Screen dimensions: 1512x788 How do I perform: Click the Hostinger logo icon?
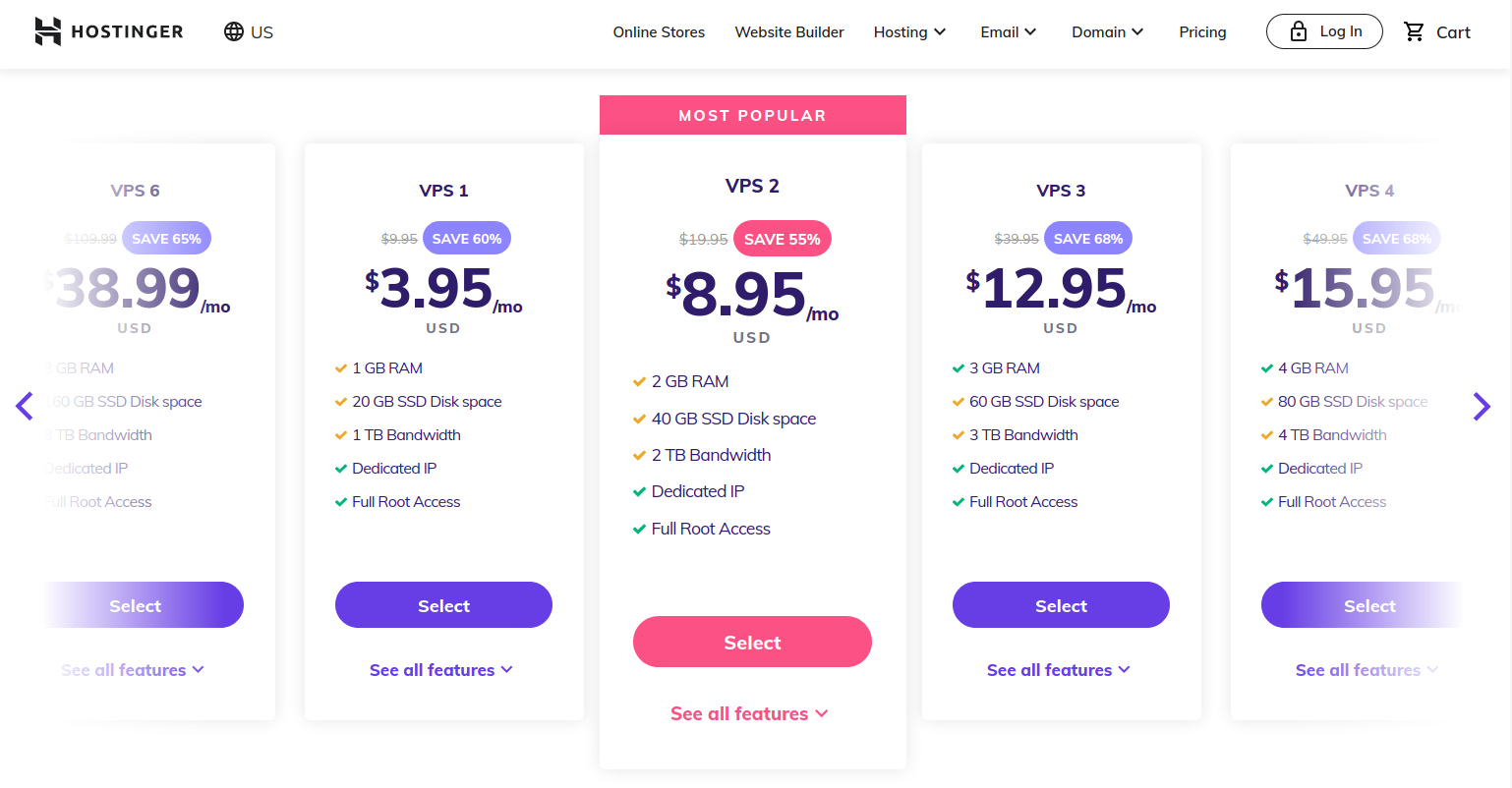48,31
